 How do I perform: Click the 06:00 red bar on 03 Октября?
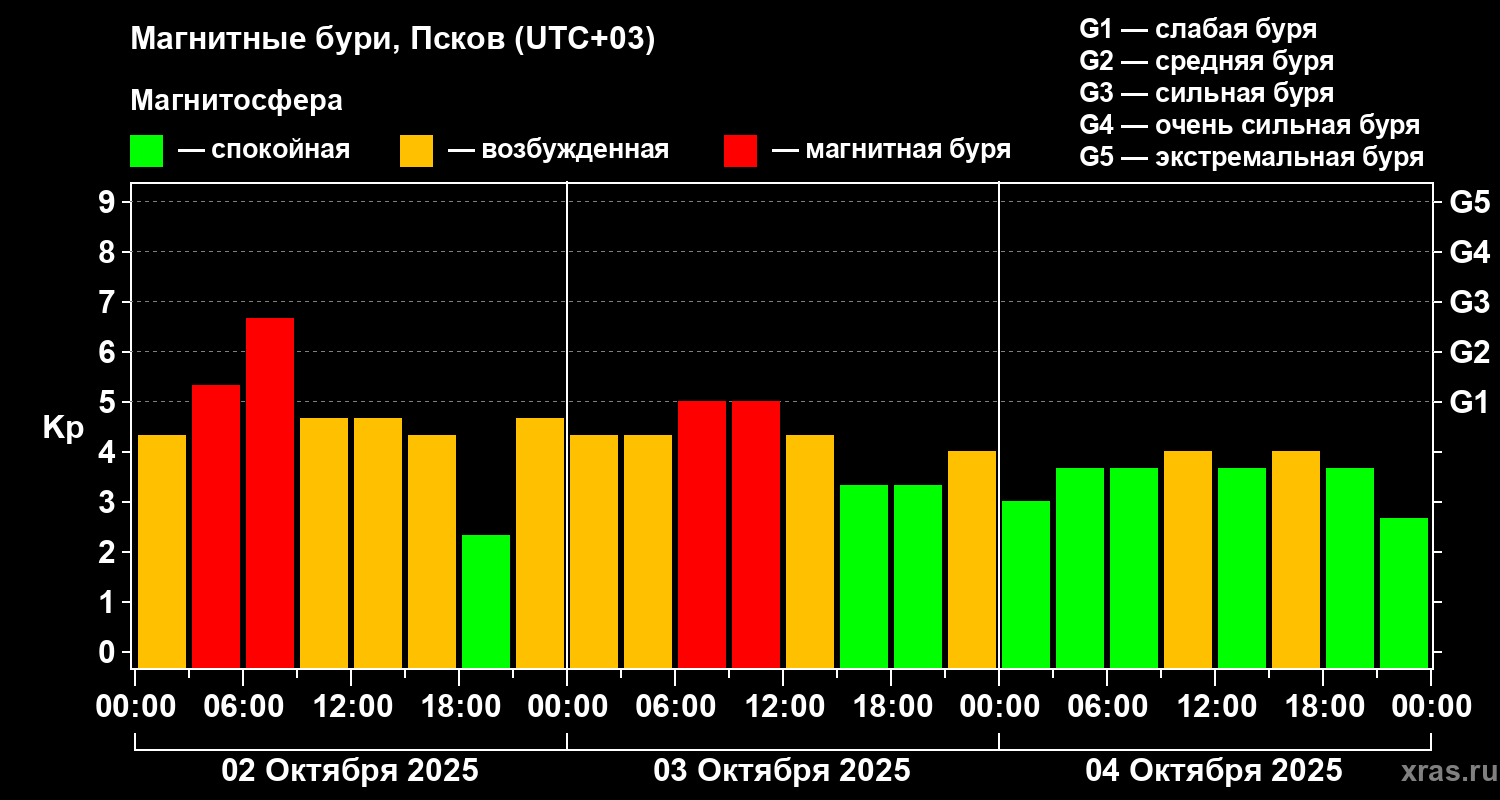point(702,534)
